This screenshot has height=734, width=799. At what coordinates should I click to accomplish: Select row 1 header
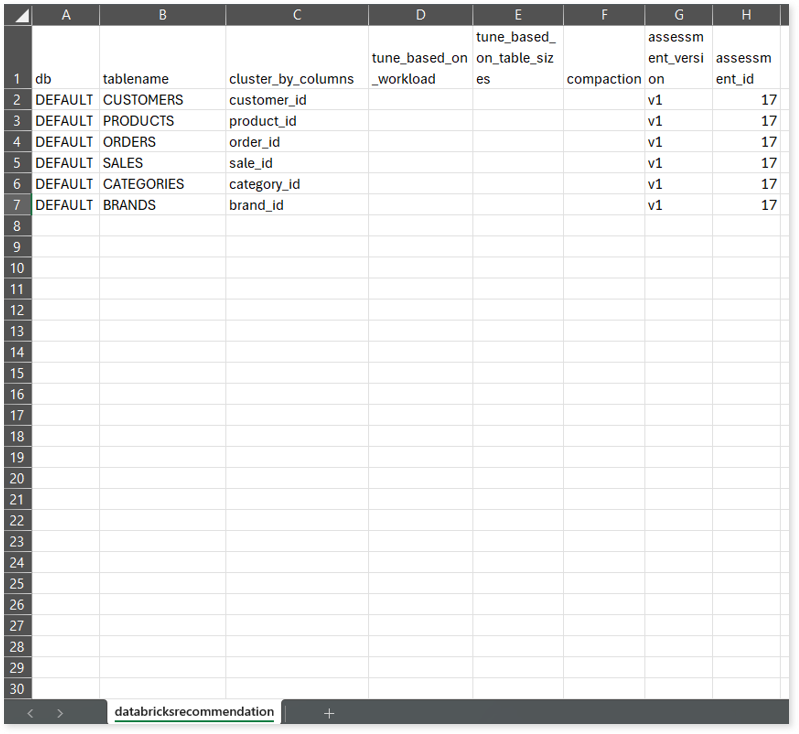pos(18,57)
